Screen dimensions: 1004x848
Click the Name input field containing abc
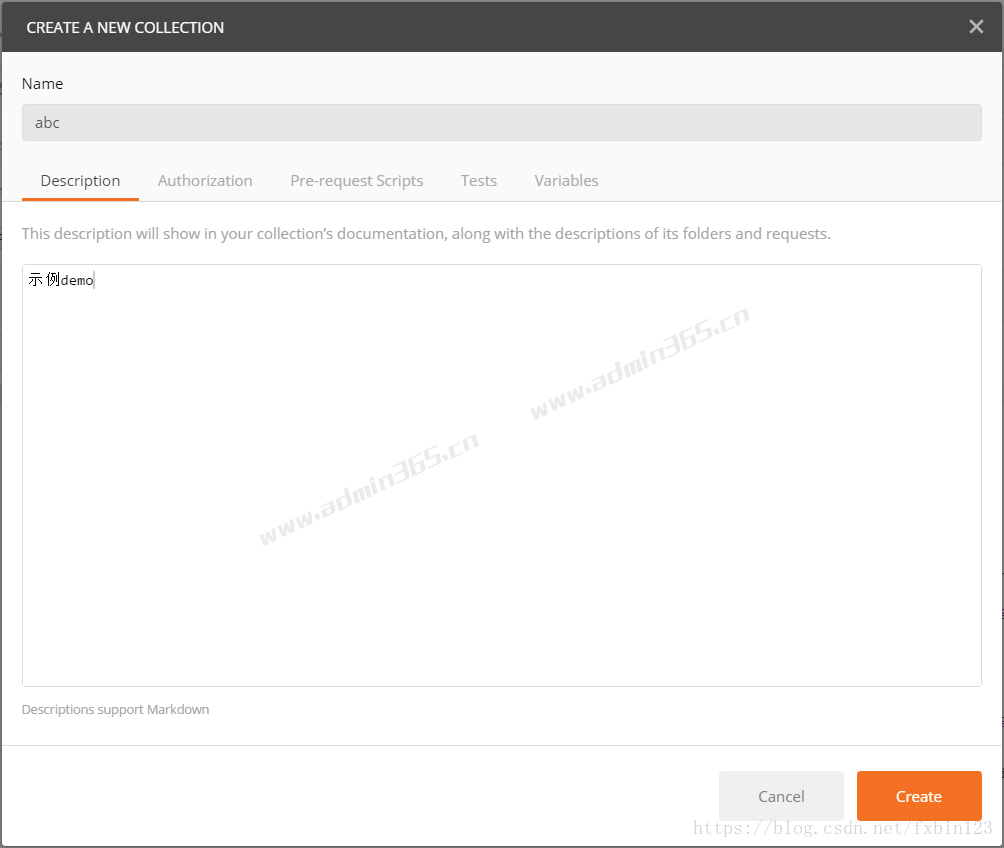pyautogui.click(x=501, y=122)
